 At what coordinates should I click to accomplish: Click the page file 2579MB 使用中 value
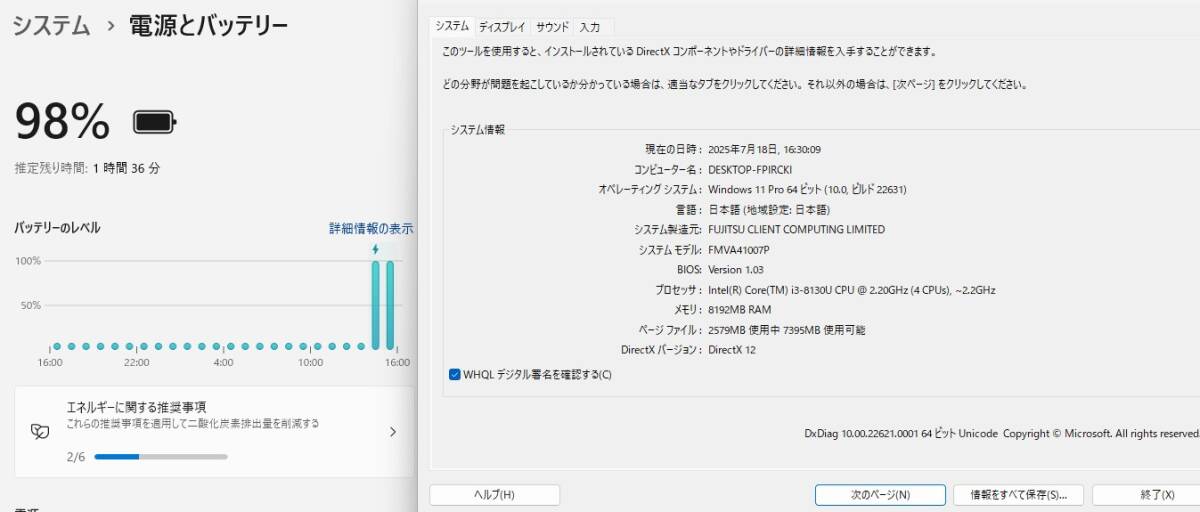[x=787, y=330]
